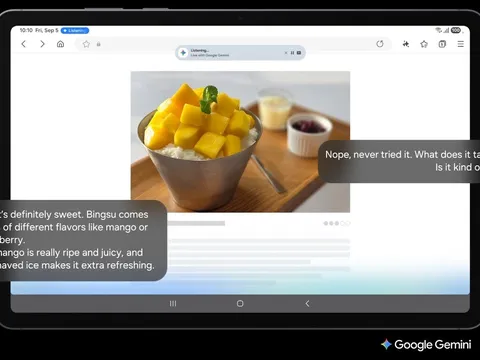
Task: Open the tabs counter button
Action: point(442,44)
